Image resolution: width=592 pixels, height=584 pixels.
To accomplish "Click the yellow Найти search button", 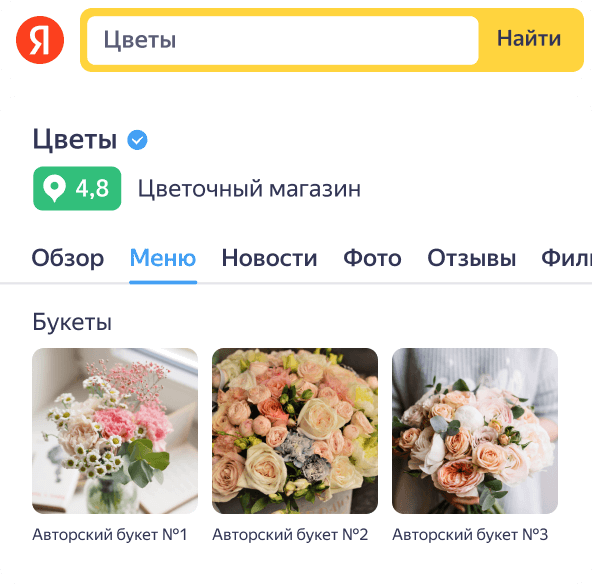I will 529,39.
